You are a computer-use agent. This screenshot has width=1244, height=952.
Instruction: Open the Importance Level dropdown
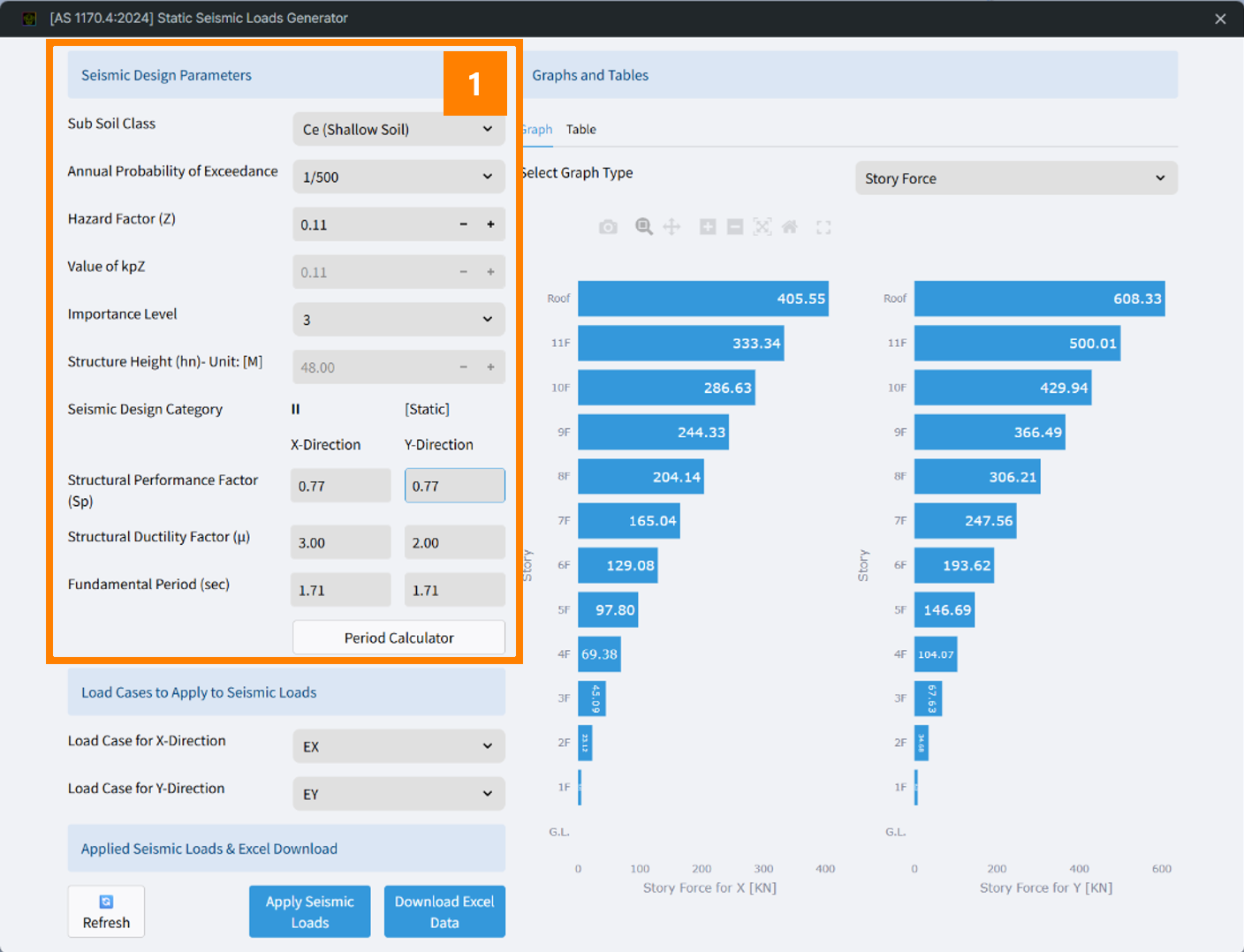pos(398,320)
